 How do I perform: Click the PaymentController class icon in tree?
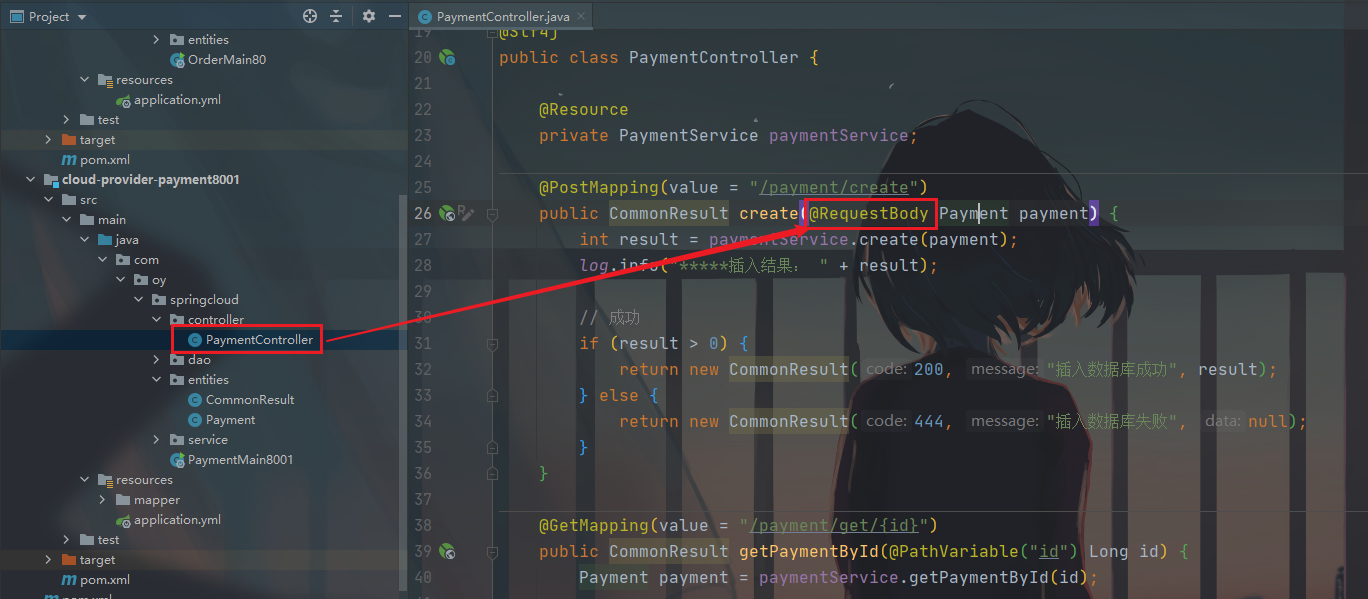(x=195, y=340)
